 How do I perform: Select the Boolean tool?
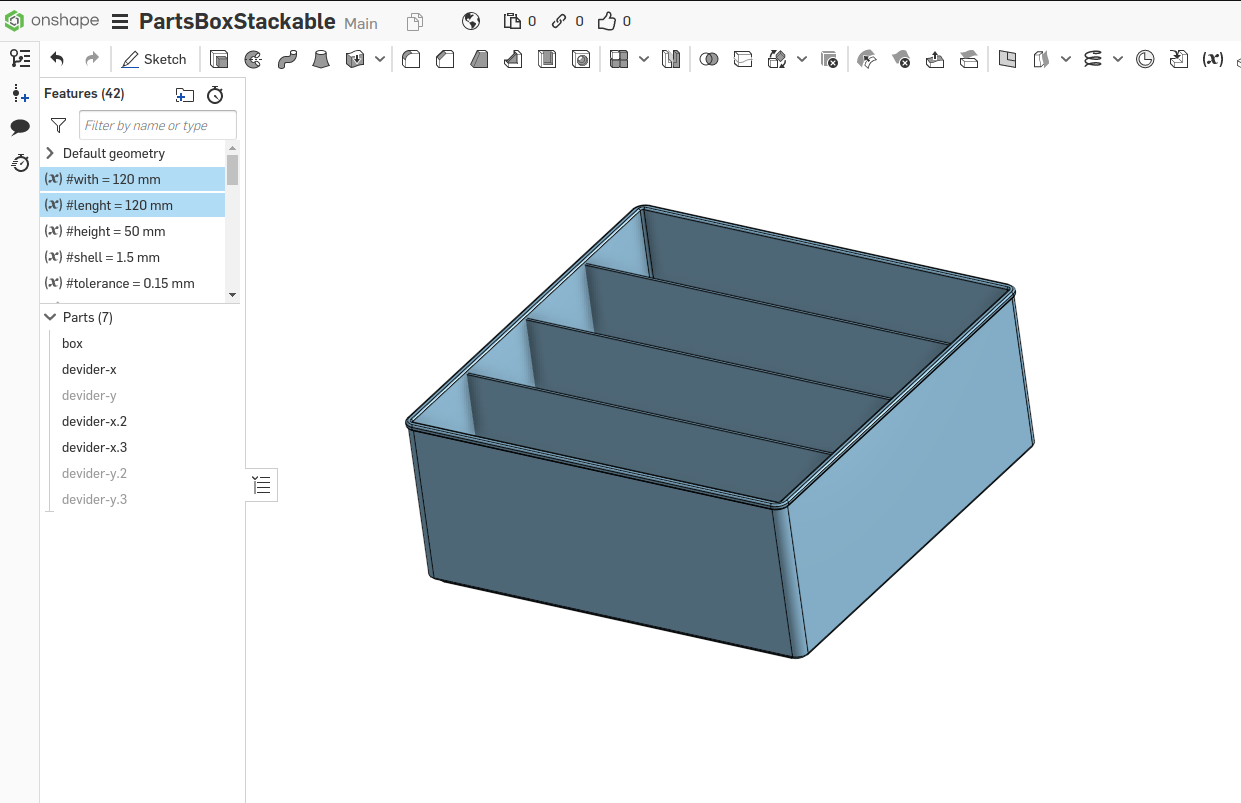(709, 59)
